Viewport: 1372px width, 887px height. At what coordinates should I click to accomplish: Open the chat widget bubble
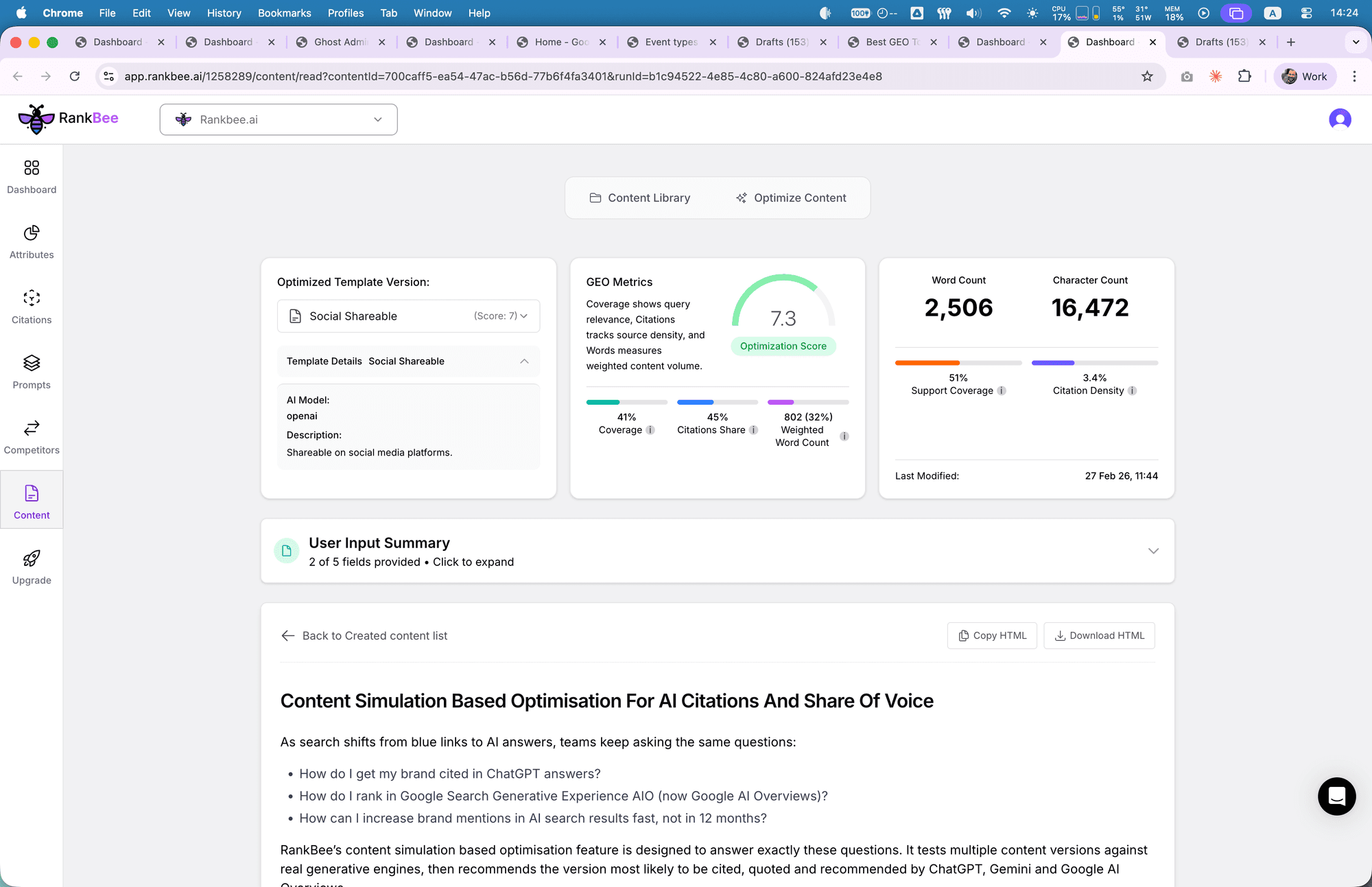tap(1336, 796)
